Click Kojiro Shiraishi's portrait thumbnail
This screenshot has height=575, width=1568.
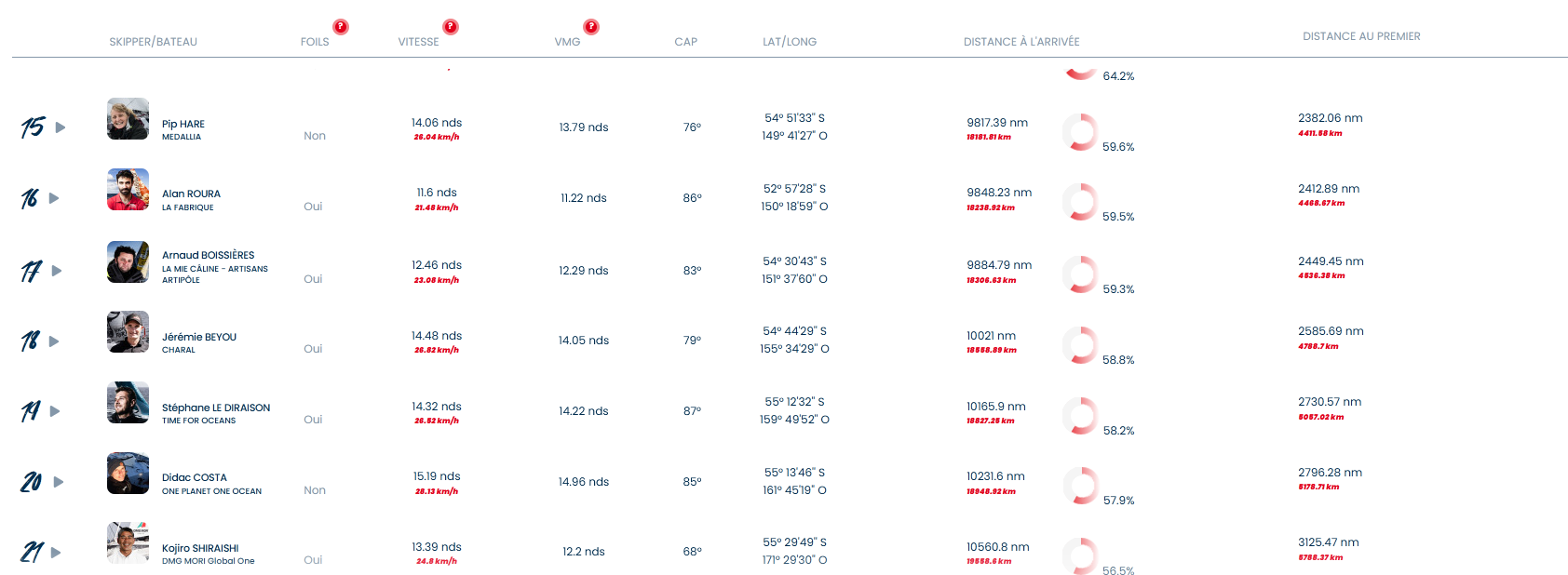[128, 543]
